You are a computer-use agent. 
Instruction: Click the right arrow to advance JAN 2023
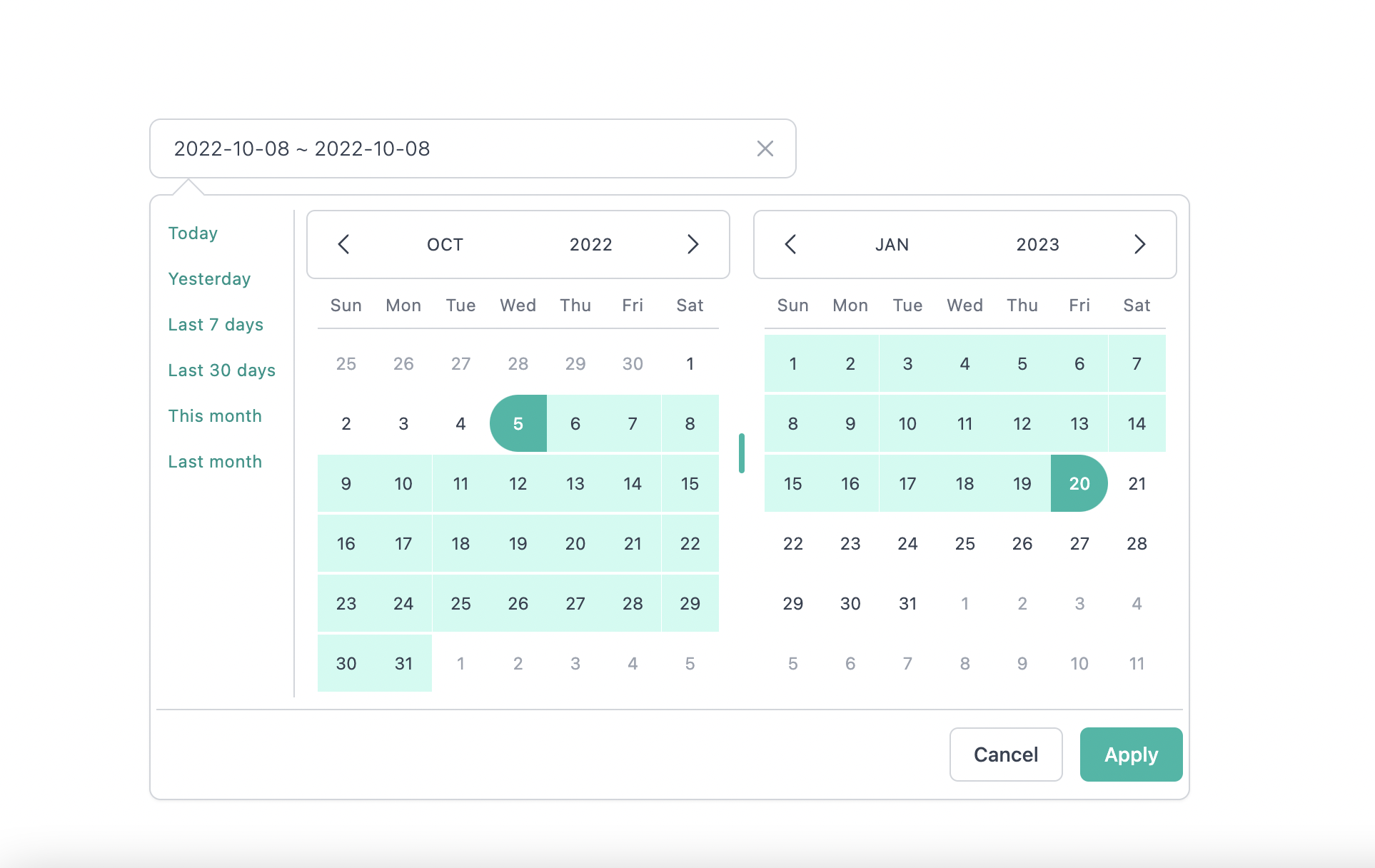(x=1137, y=244)
